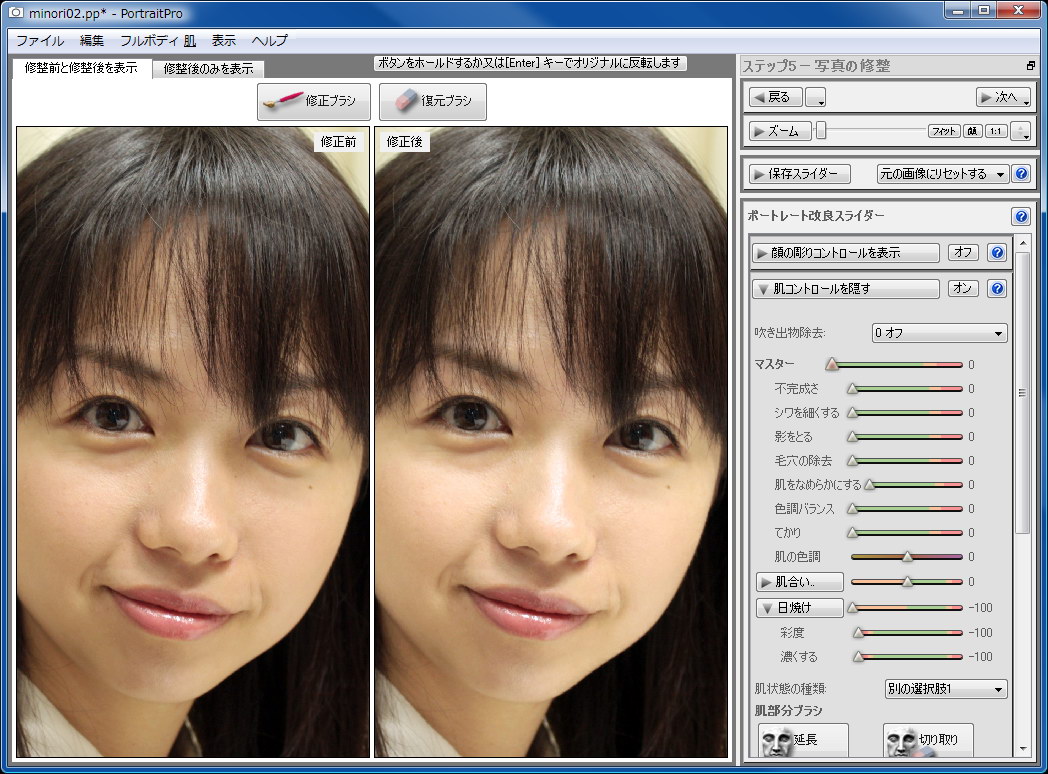Expand the 保存スライダー section
The image size is (1048, 774).
(799, 174)
